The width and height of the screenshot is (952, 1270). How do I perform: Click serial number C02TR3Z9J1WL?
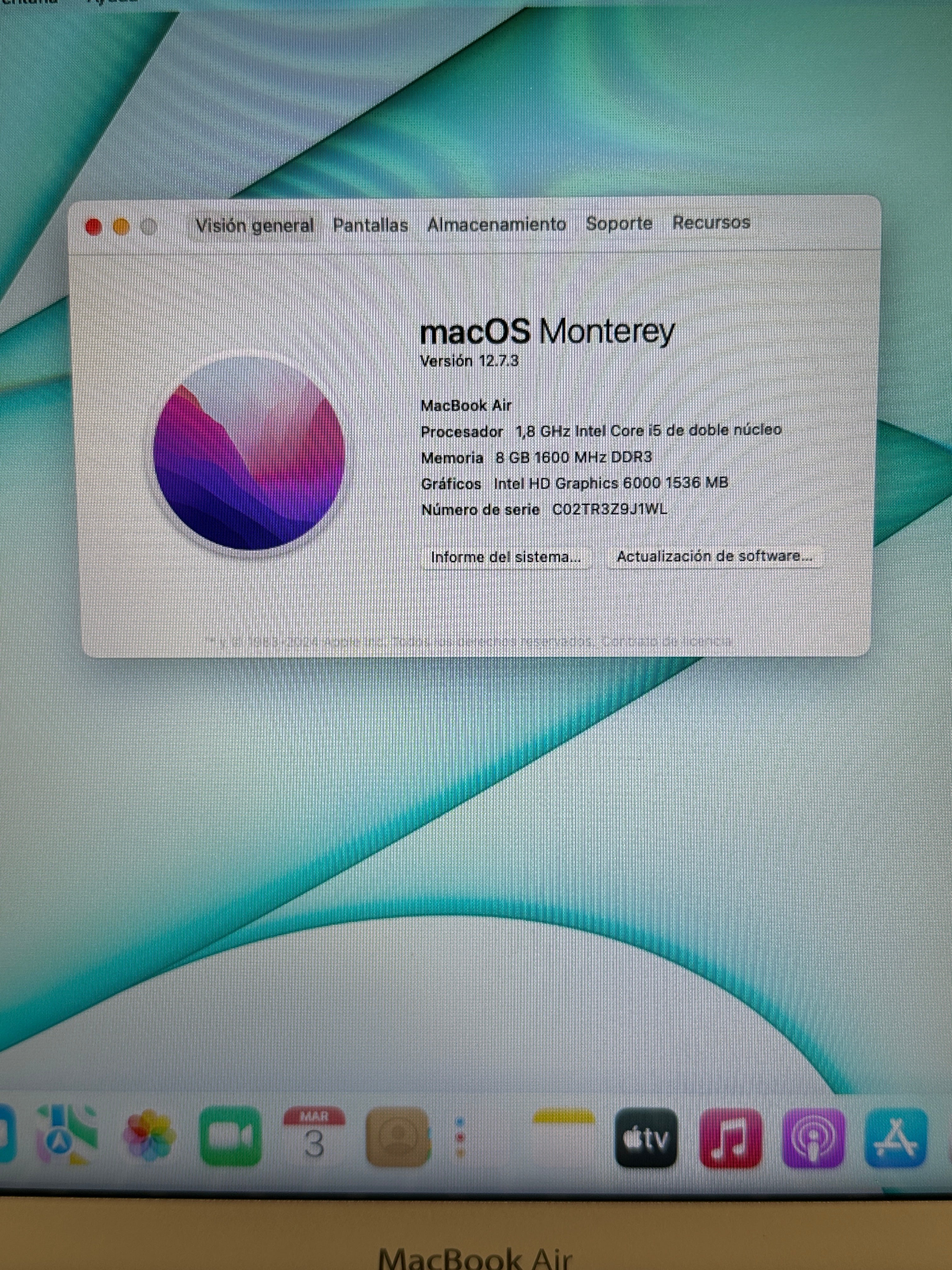[609, 509]
